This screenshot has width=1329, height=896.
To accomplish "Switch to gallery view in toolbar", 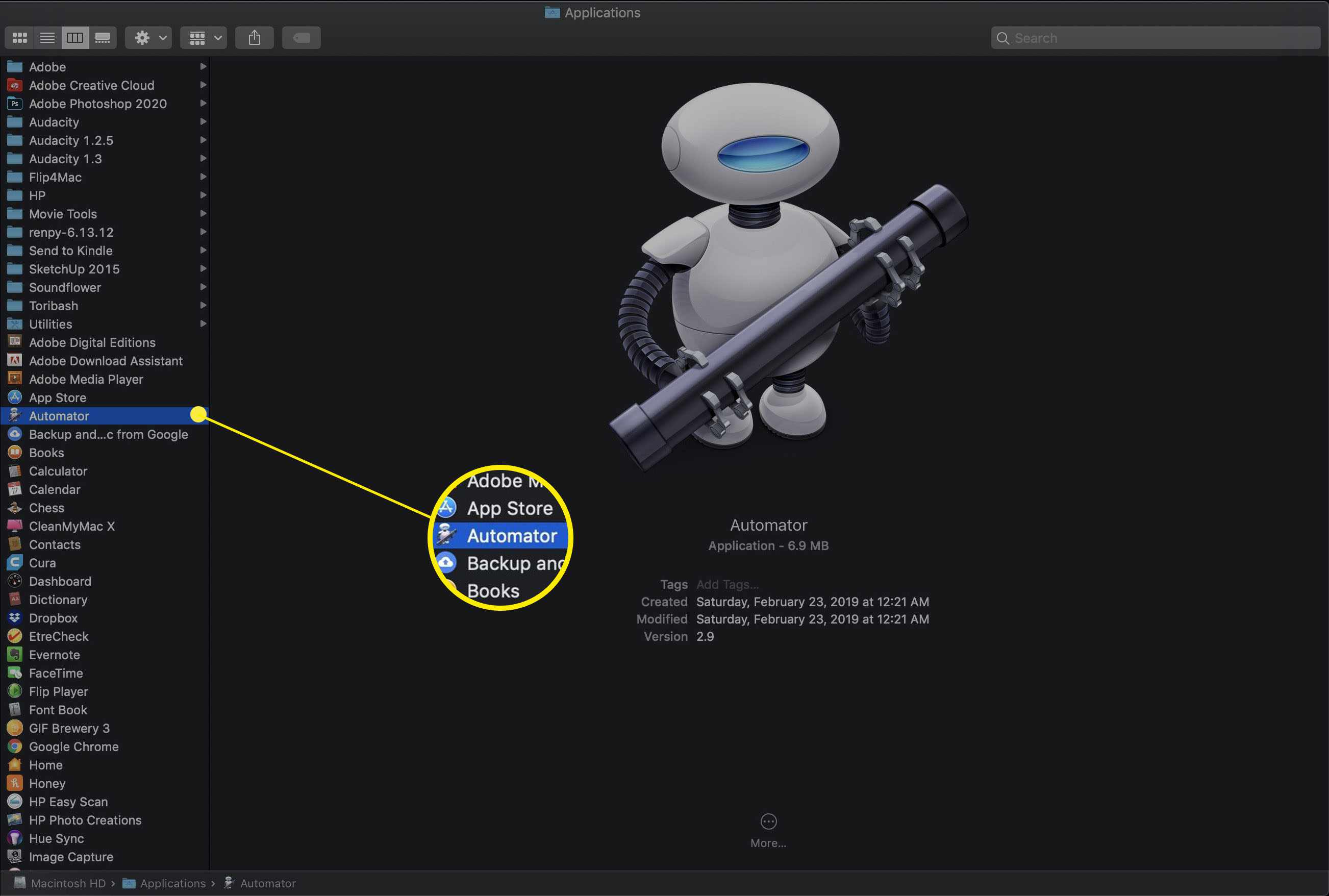I will click(103, 38).
